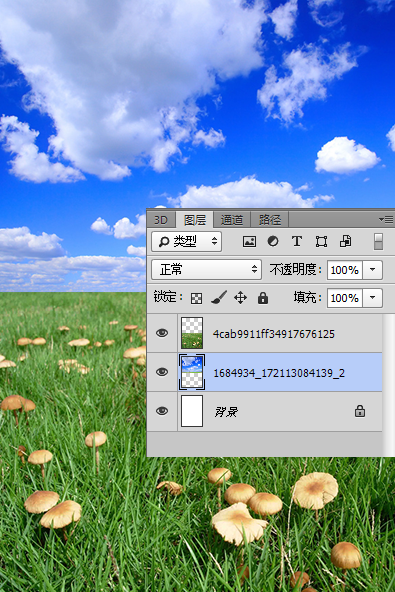Filter for pixel layers icon
The height and width of the screenshot is (592, 395).
pyautogui.click(x=249, y=241)
